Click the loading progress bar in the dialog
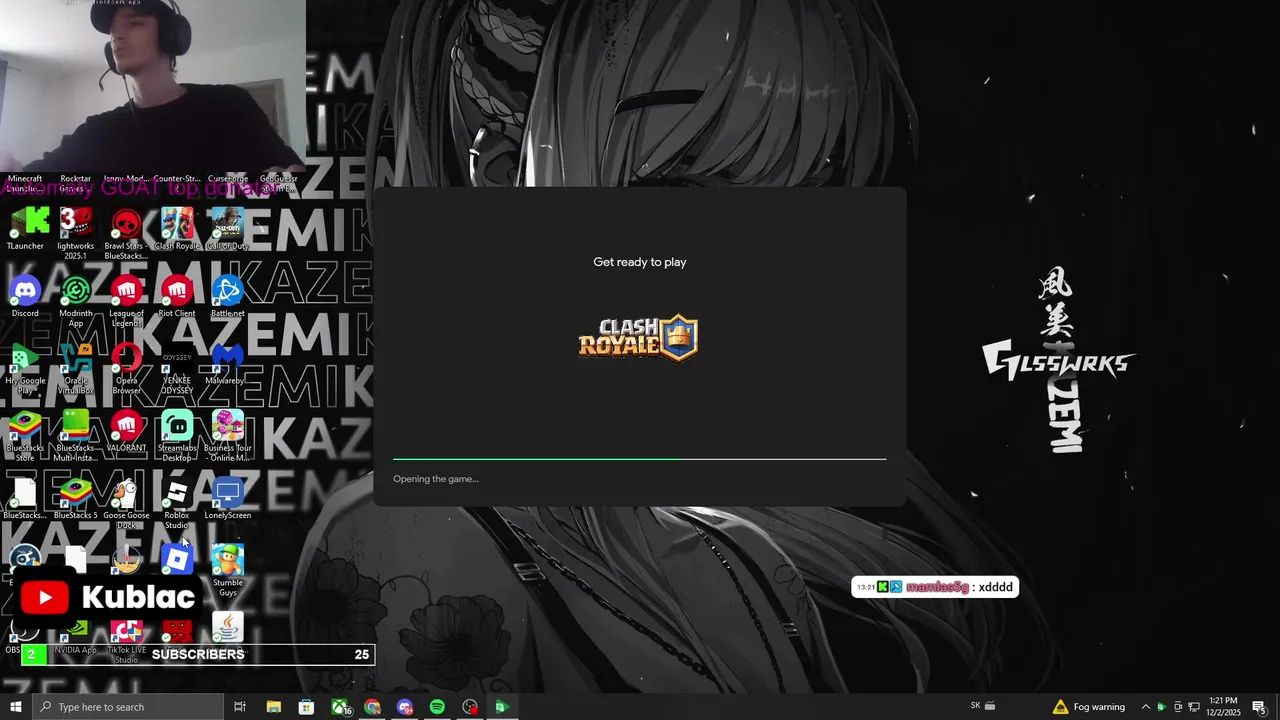Viewport: 1280px width, 720px height. click(x=639, y=459)
